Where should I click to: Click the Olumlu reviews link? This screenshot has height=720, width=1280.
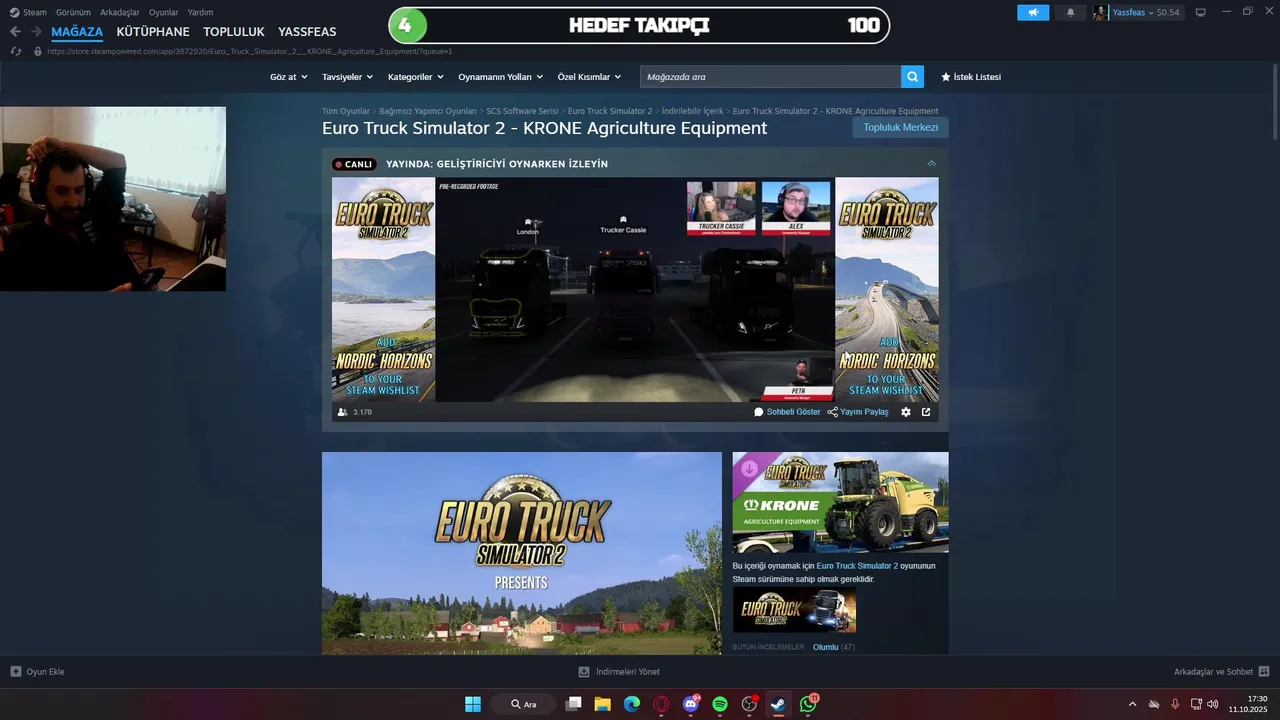825,647
